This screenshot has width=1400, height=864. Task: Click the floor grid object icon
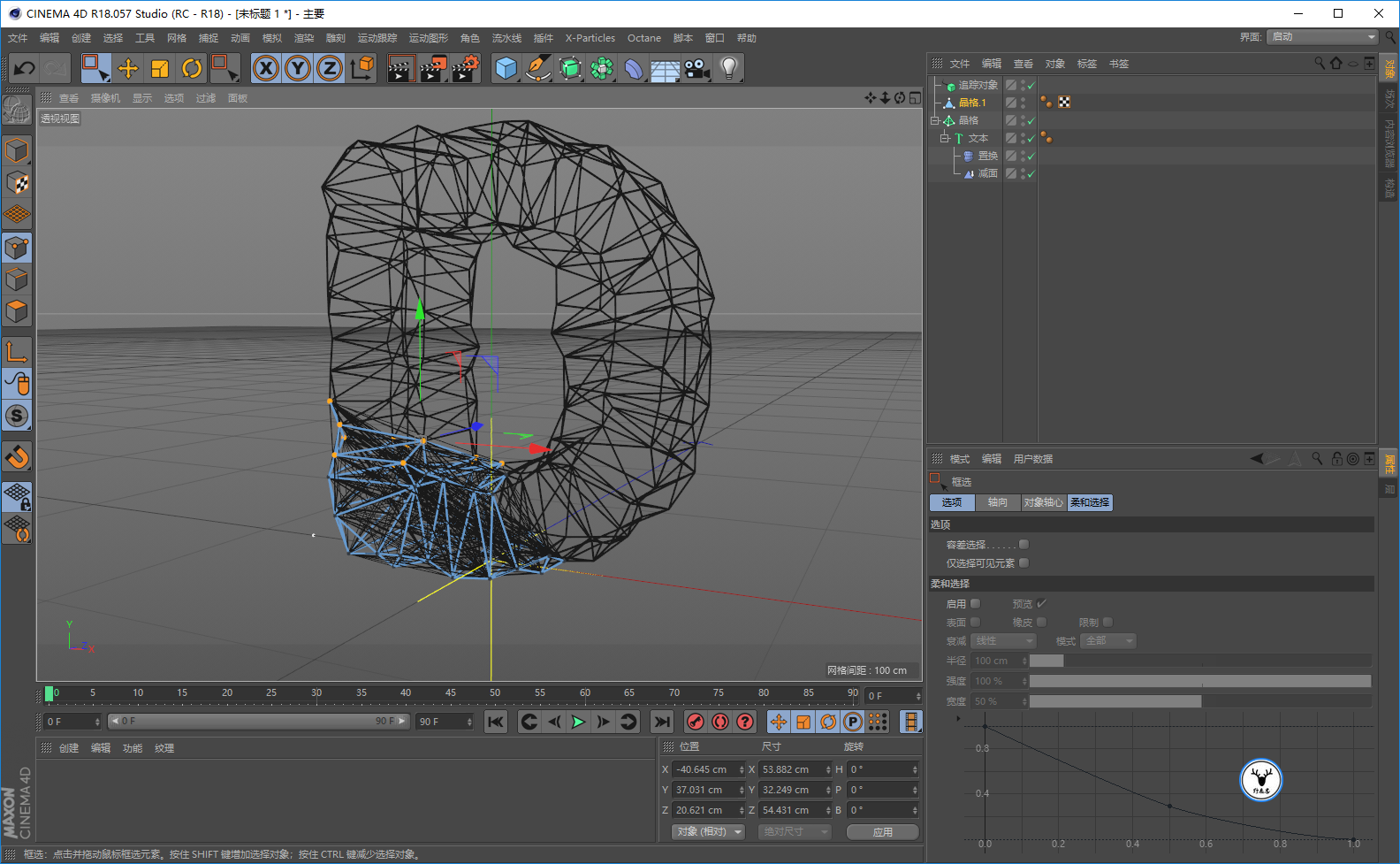coord(666,68)
